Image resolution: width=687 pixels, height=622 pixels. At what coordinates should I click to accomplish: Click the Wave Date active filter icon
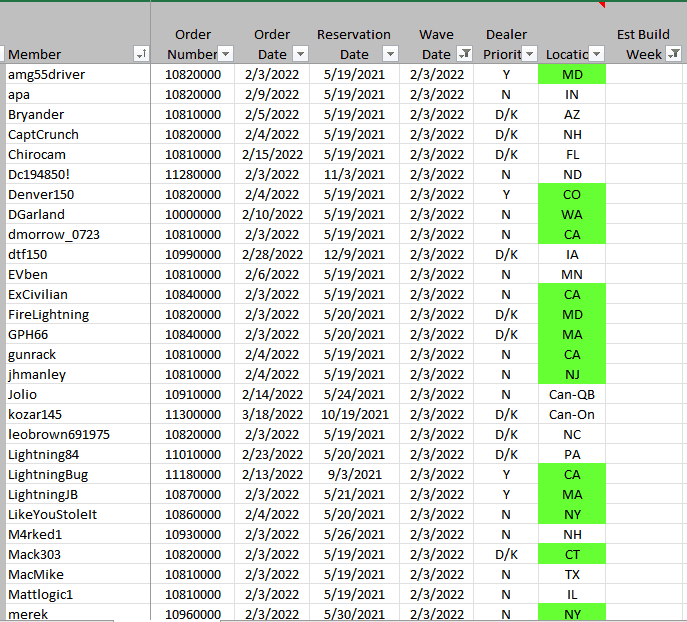tap(464, 54)
